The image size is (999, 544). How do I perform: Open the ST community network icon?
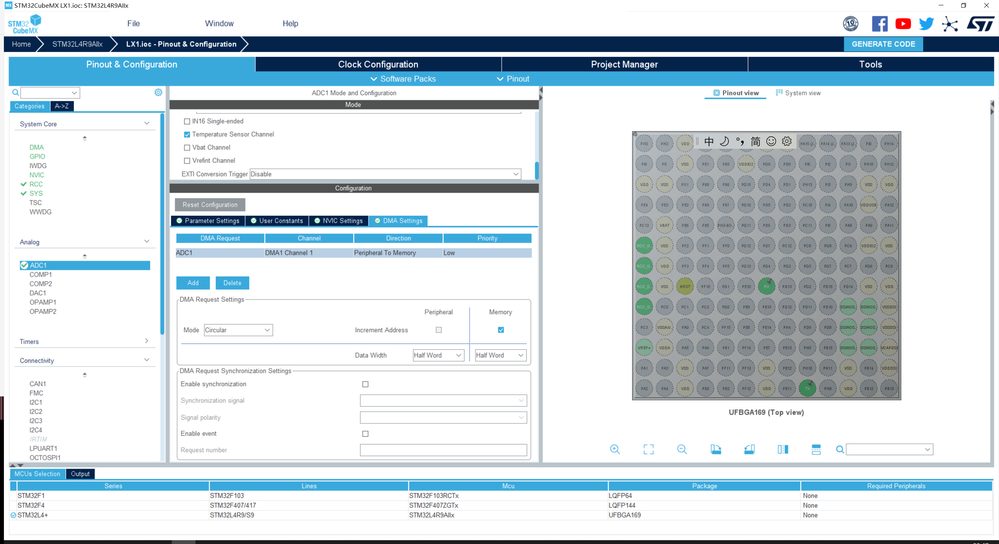pyautogui.click(x=950, y=24)
